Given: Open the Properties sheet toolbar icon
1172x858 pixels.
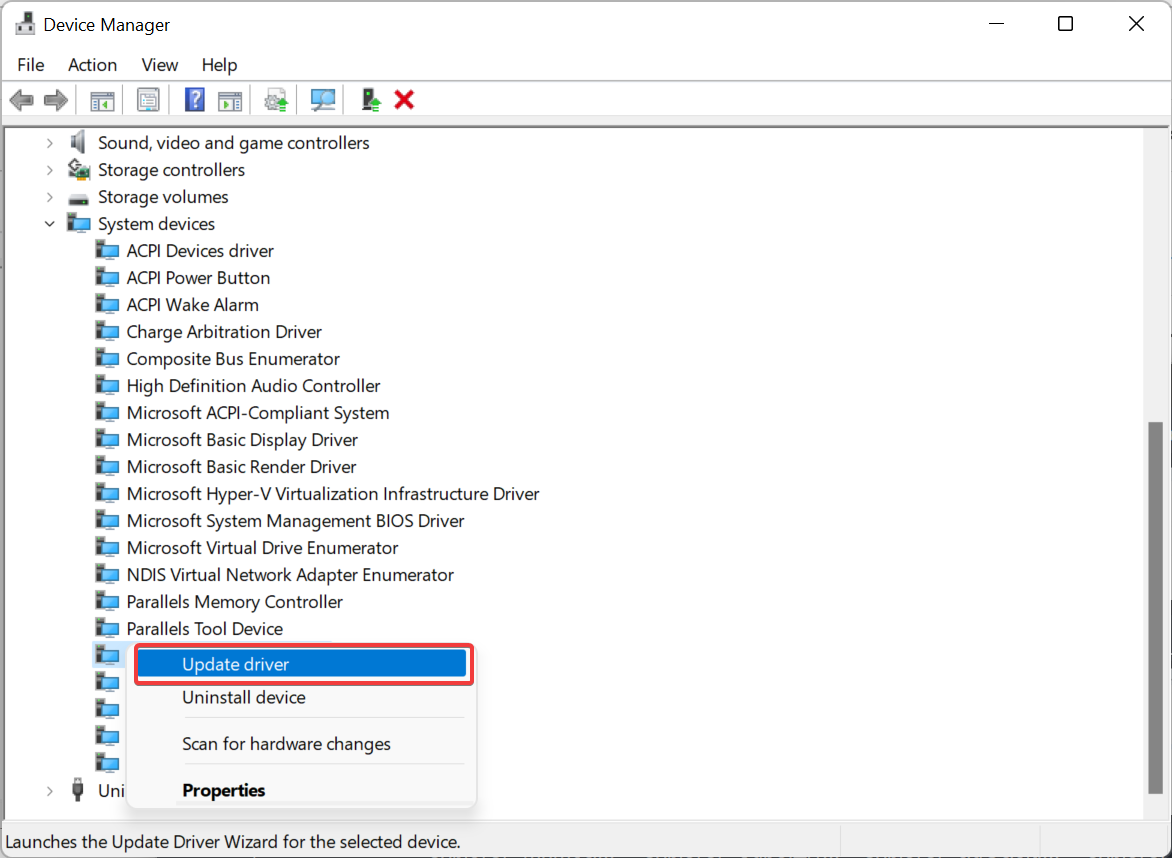Looking at the screenshot, I should pos(148,99).
